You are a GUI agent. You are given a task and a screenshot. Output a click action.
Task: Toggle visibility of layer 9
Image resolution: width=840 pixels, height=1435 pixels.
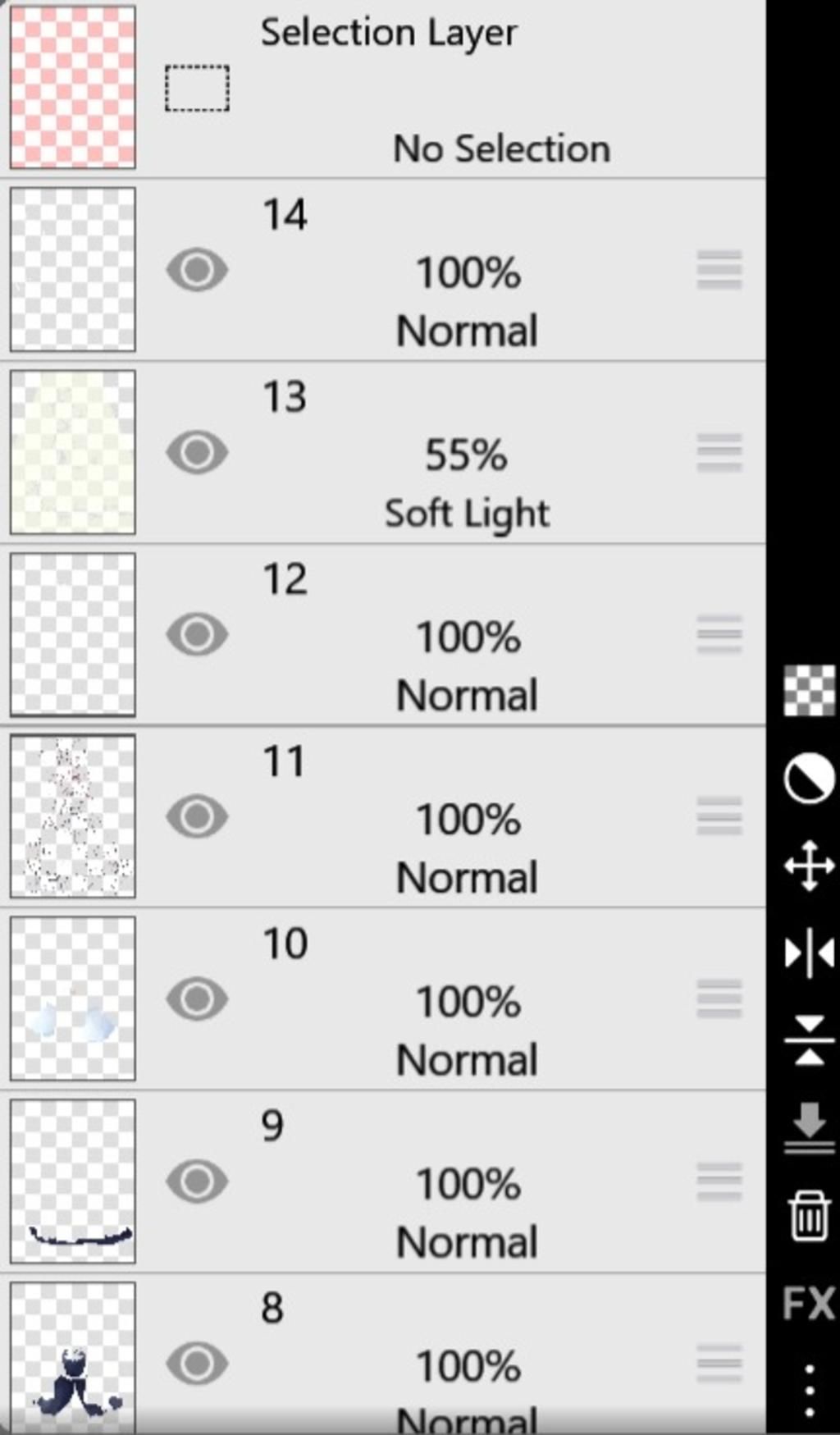coord(197,1181)
